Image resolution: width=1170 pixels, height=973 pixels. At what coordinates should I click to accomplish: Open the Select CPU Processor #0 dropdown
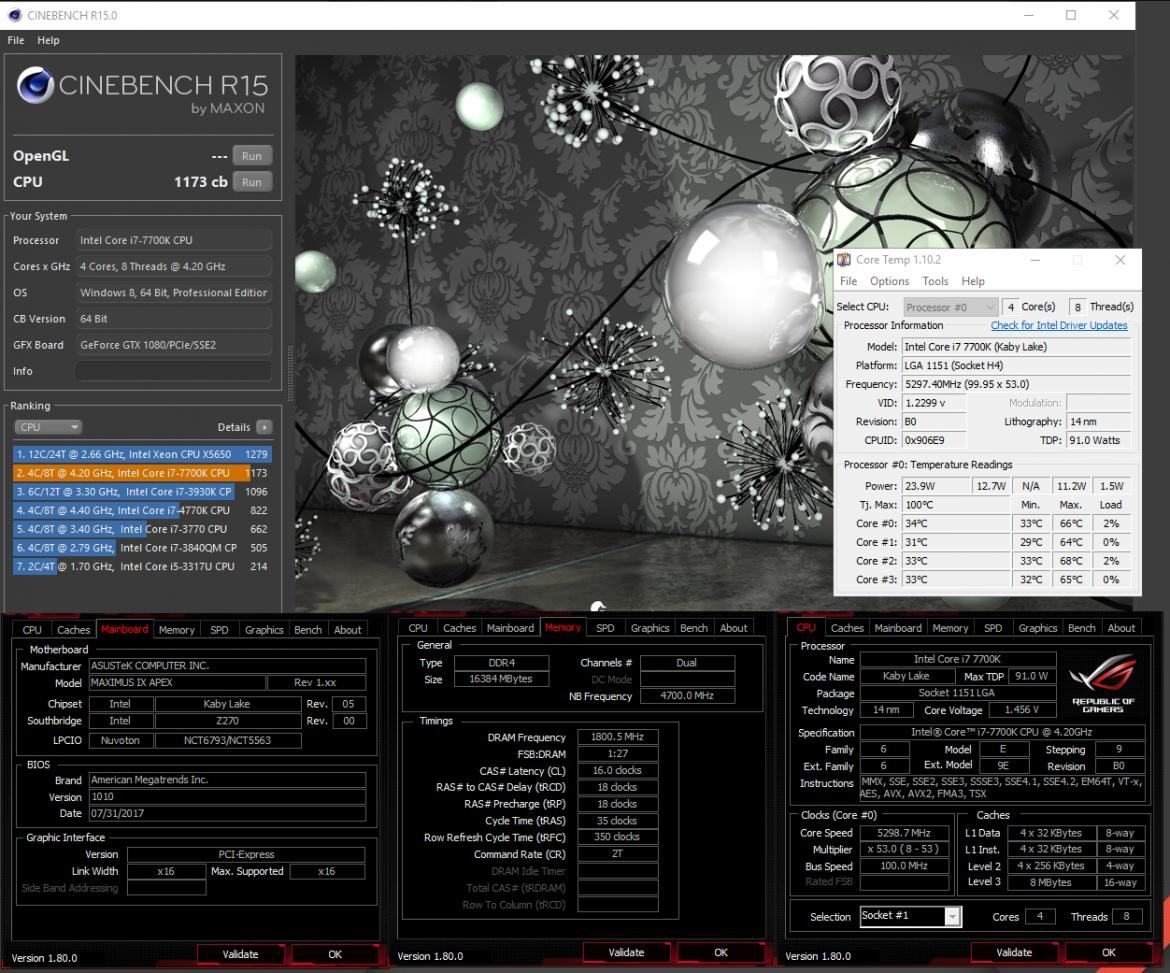pos(950,307)
